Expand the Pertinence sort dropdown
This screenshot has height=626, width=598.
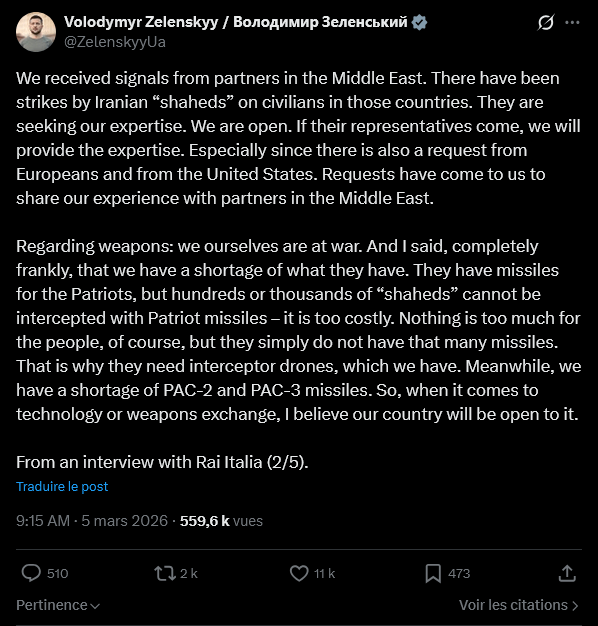click(x=58, y=605)
